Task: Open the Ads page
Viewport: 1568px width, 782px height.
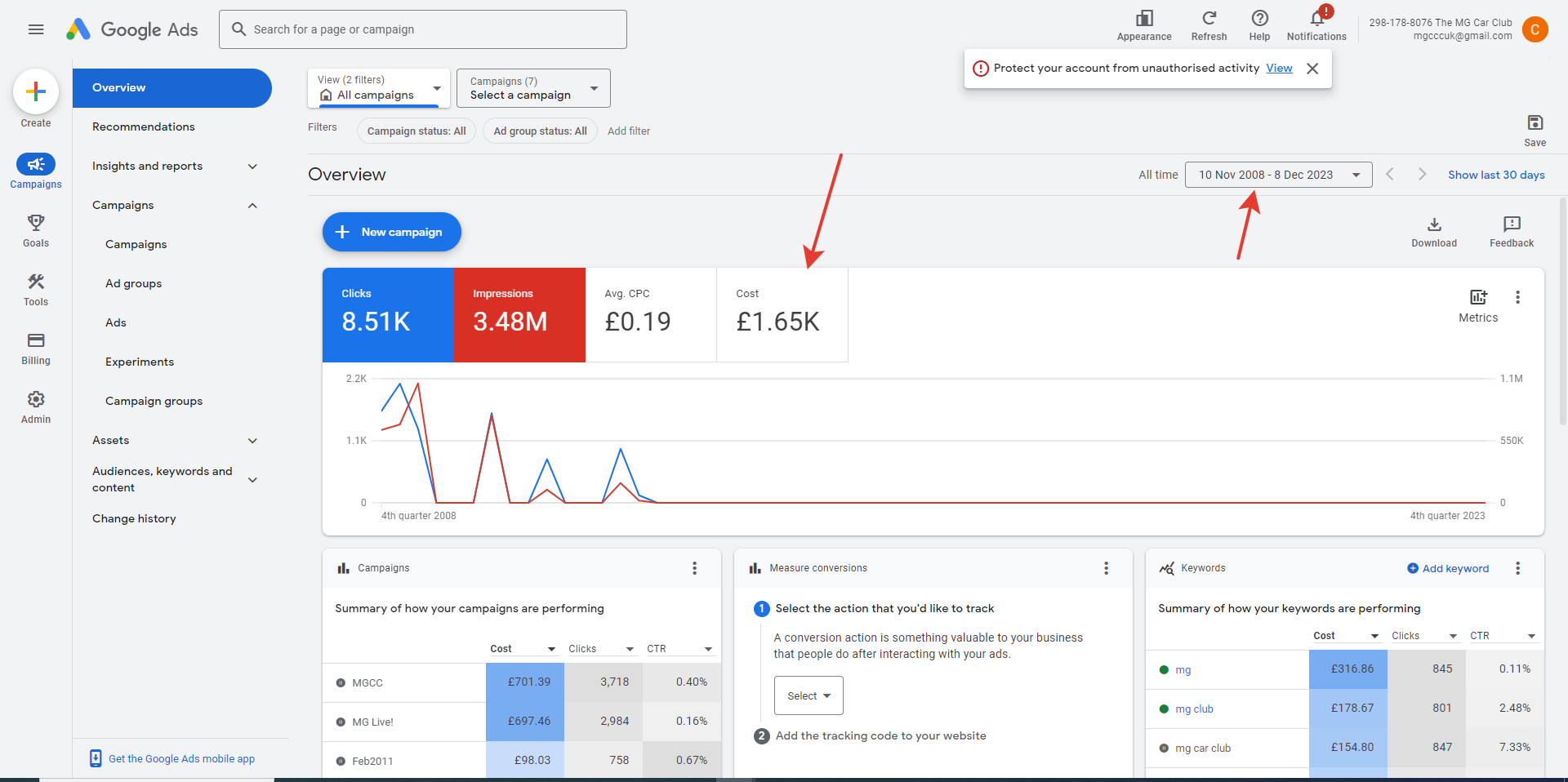Action: 116,323
